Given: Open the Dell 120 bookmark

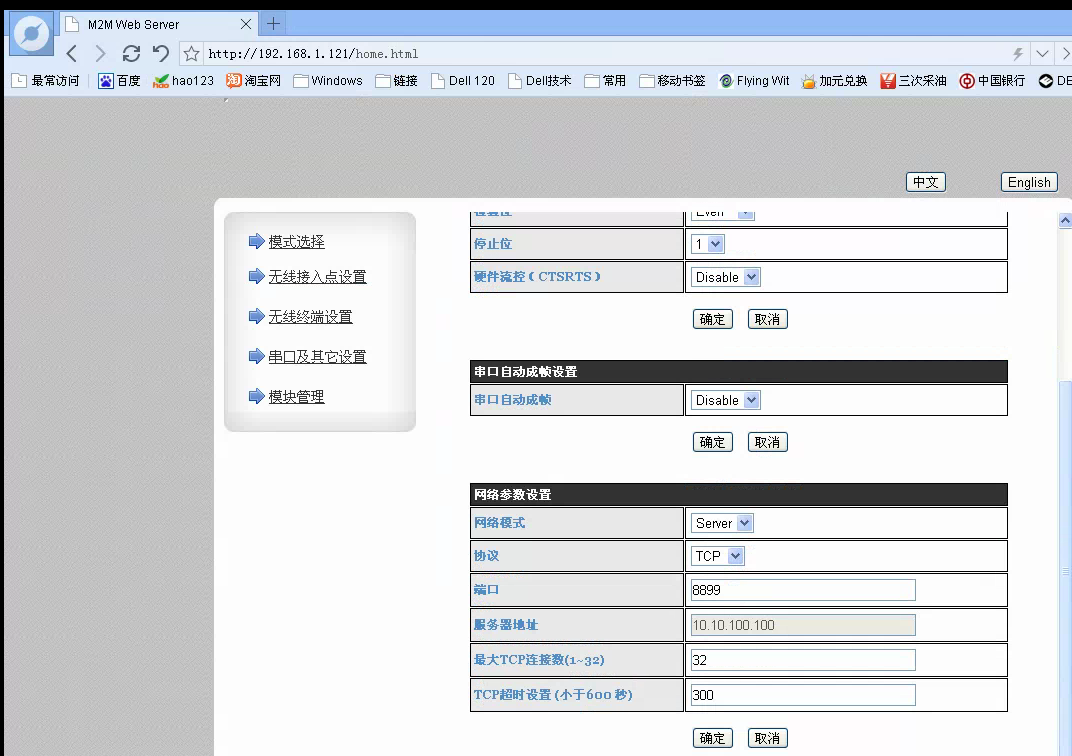Looking at the screenshot, I should point(463,81).
